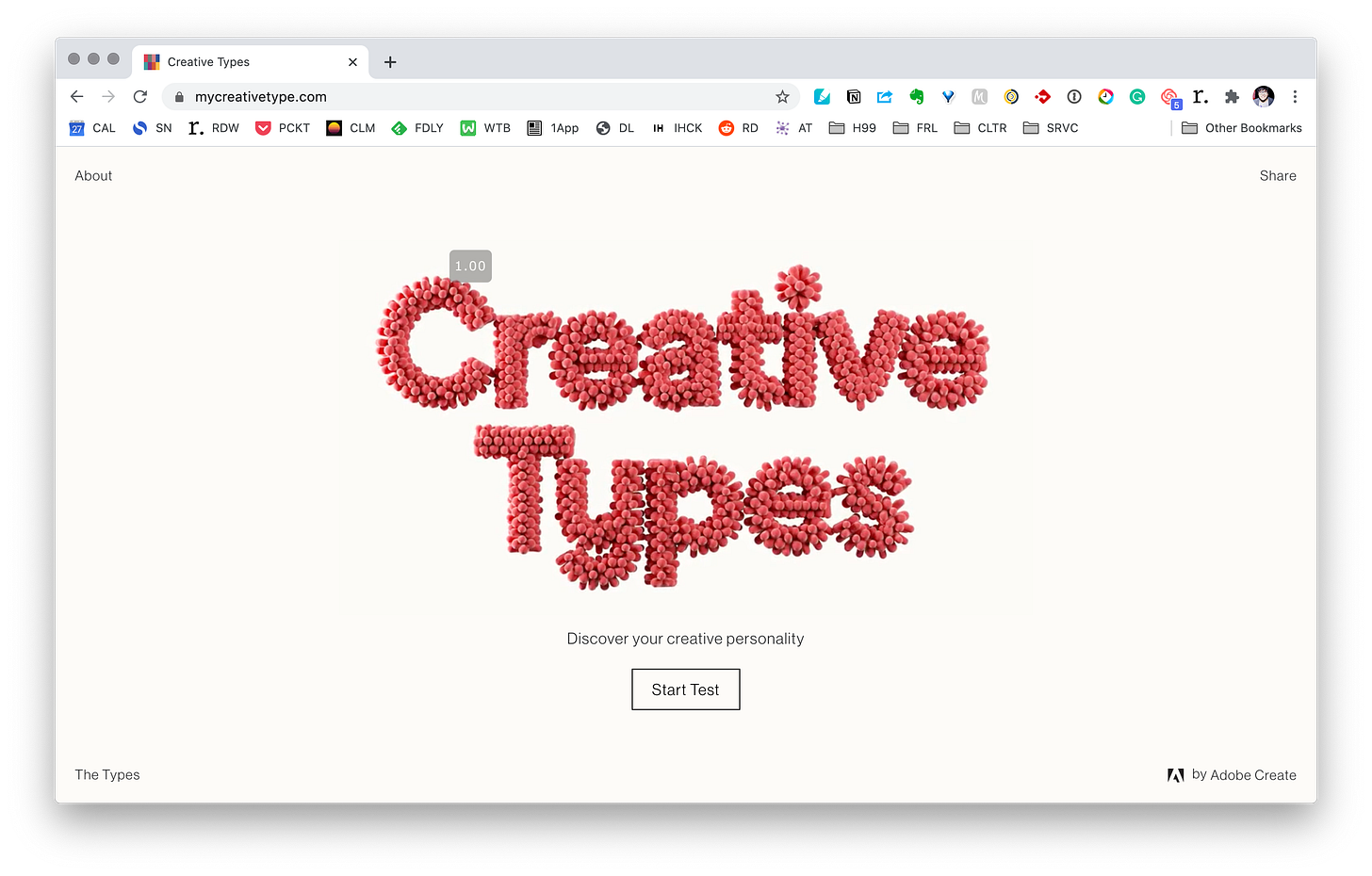This screenshot has height=876, width=1372.
Task: Open the blue funnel extension icon
Action: [x=948, y=97]
